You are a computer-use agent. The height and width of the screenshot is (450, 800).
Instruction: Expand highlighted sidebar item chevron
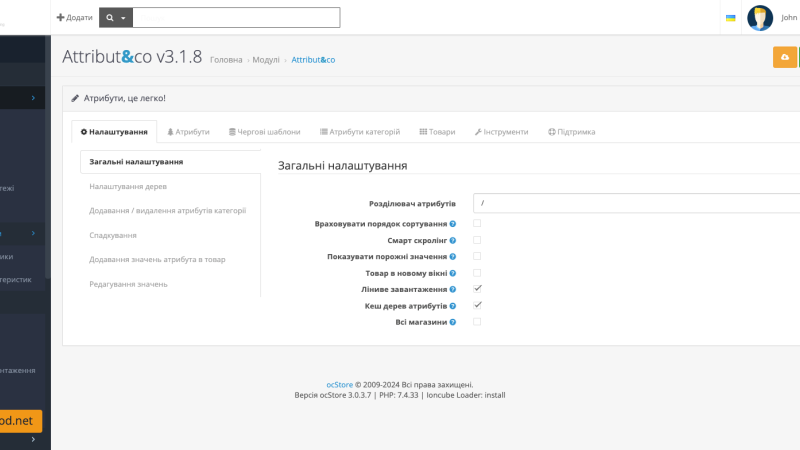[33, 233]
